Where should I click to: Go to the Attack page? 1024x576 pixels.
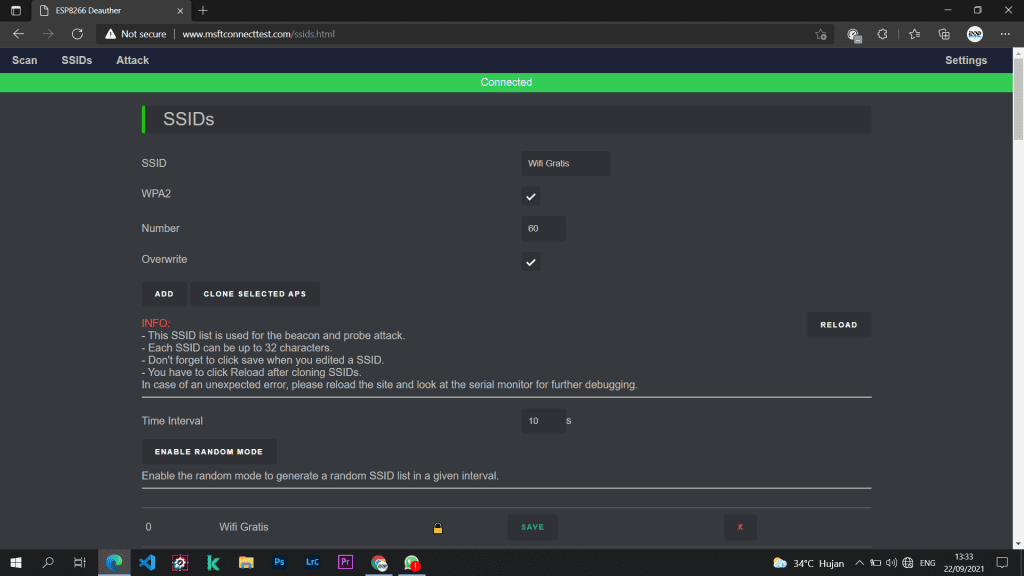point(132,61)
